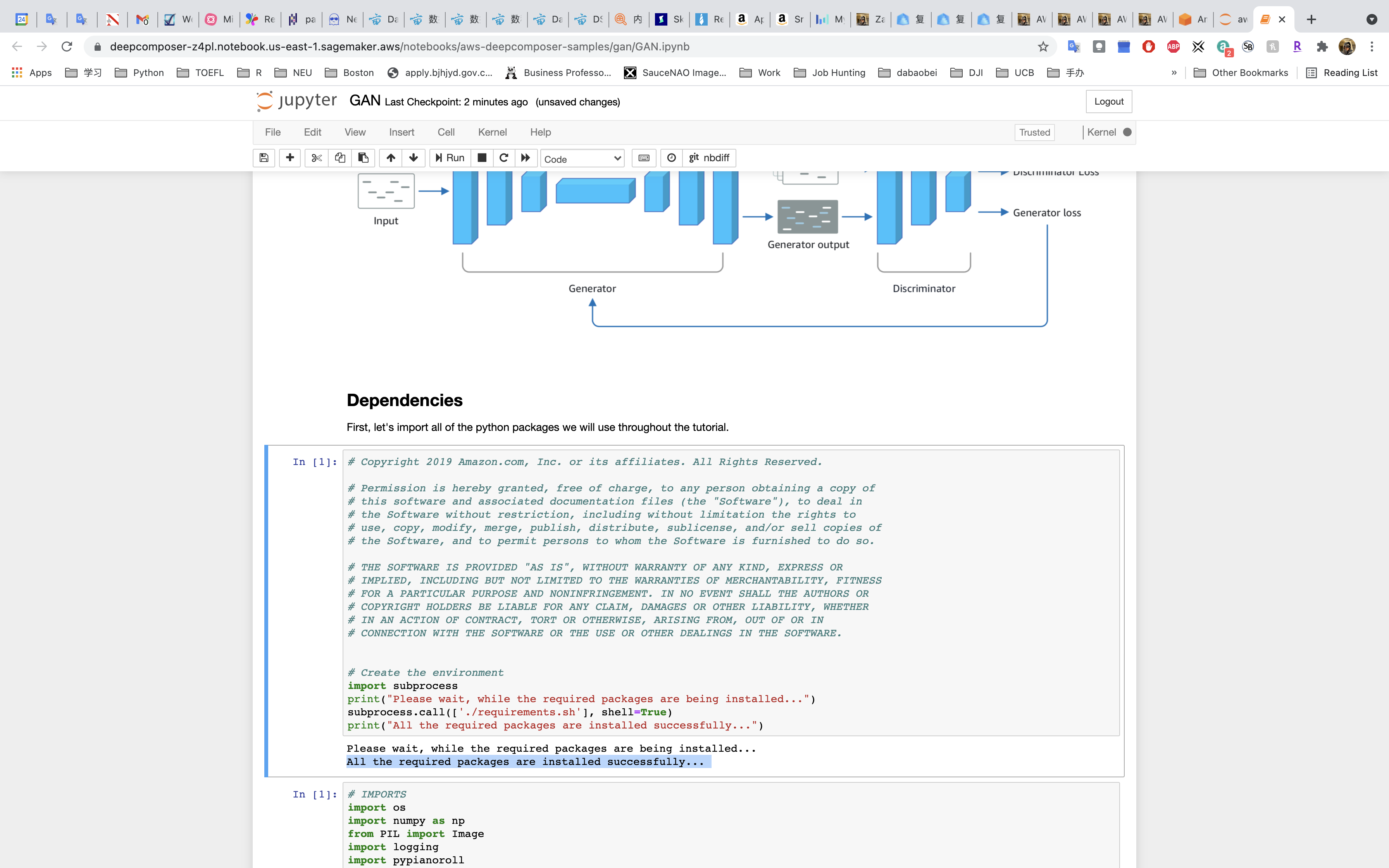This screenshot has height=868, width=1389.
Task: Cut selected cells with scissors icon
Action: pos(316,158)
